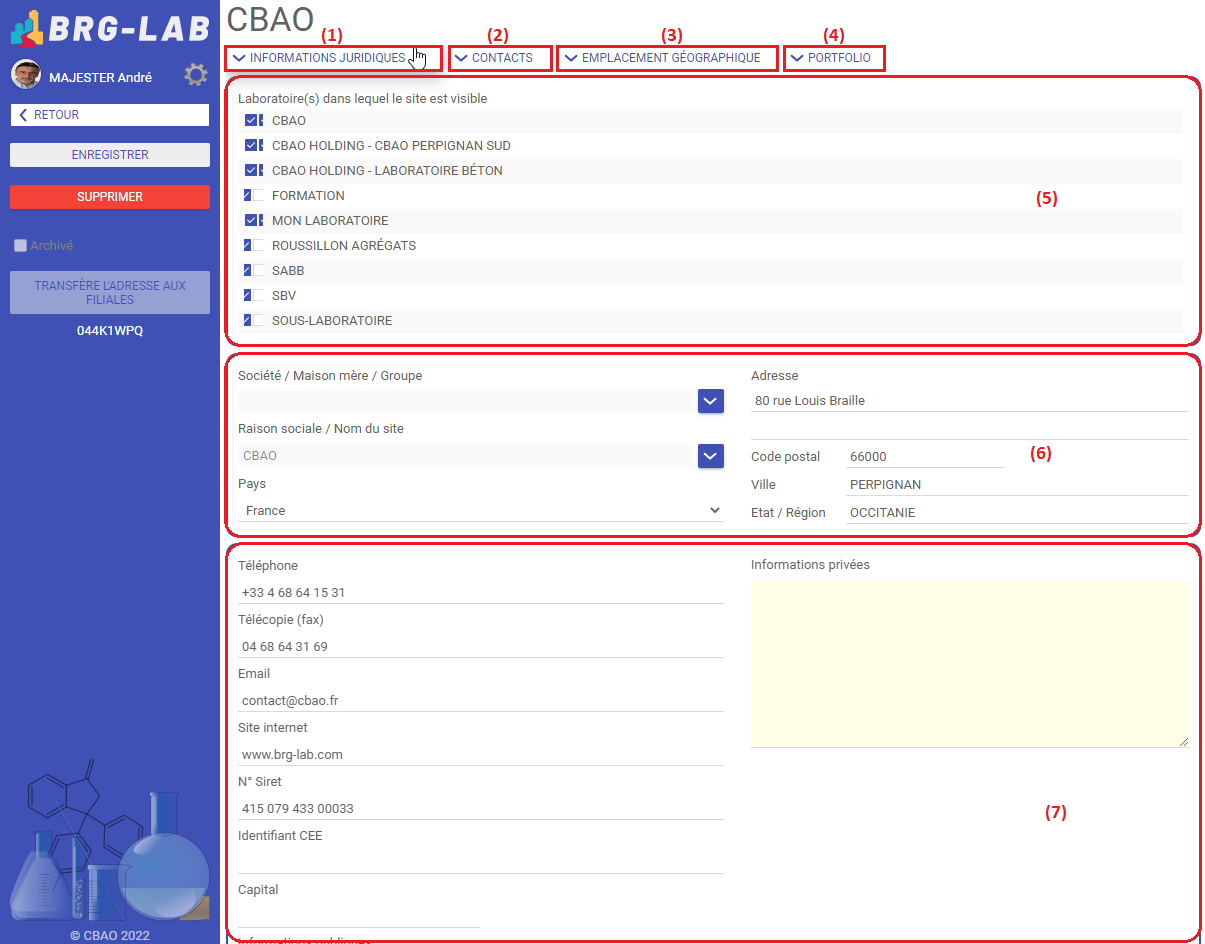Click the Identifiant CEE field
This screenshot has width=1205, height=944.
pos(481,862)
